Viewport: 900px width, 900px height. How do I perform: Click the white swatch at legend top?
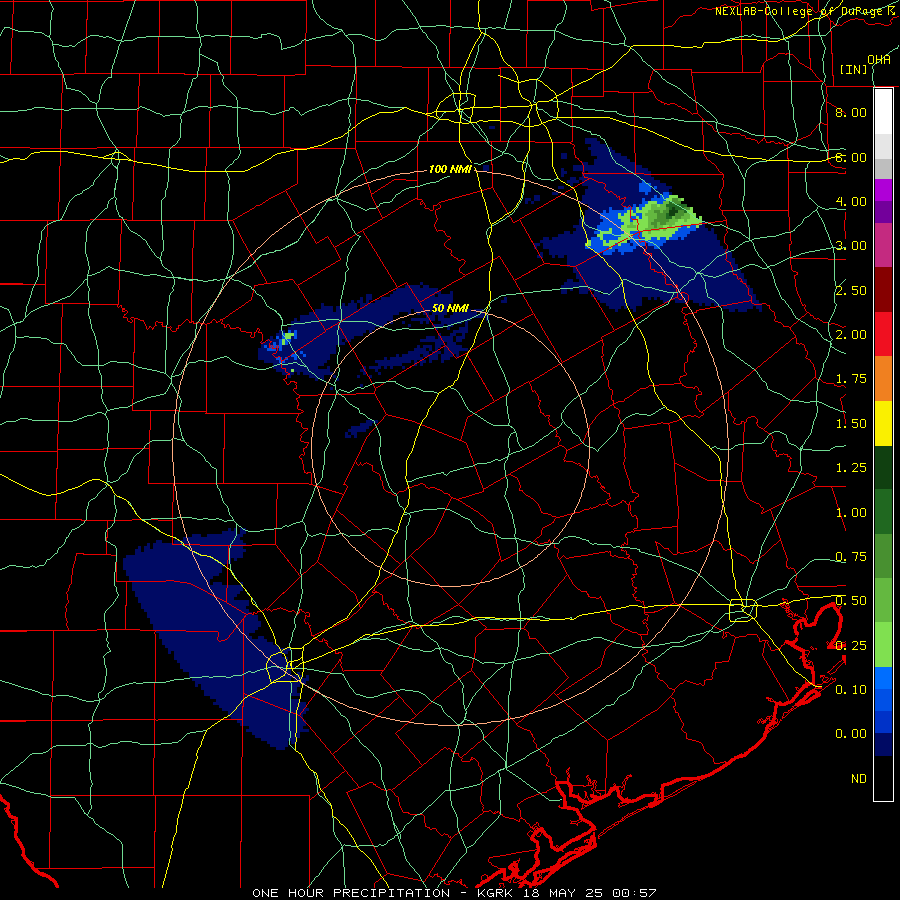(883, 112)
